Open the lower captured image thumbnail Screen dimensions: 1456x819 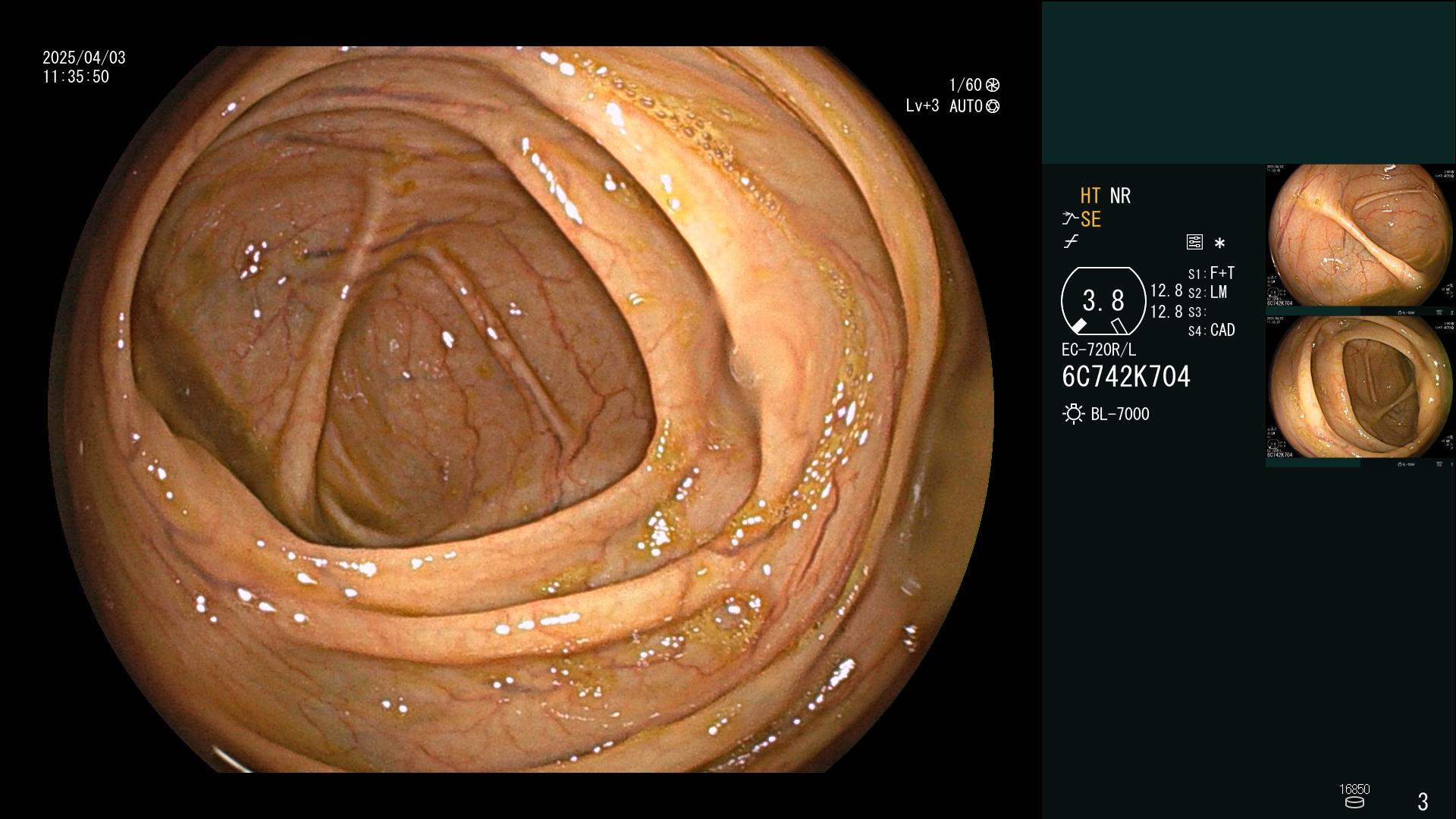(x=1360, y=388)
